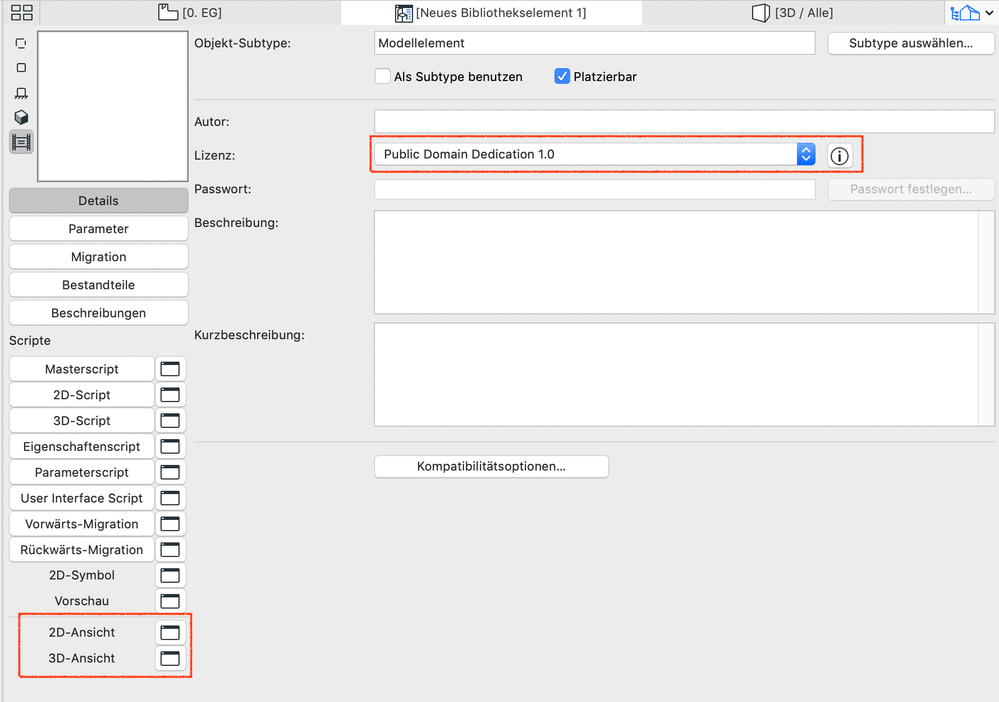999x702 pixels.
Task: Open the Masterscript editor
Action: click(x=82, y=369)
